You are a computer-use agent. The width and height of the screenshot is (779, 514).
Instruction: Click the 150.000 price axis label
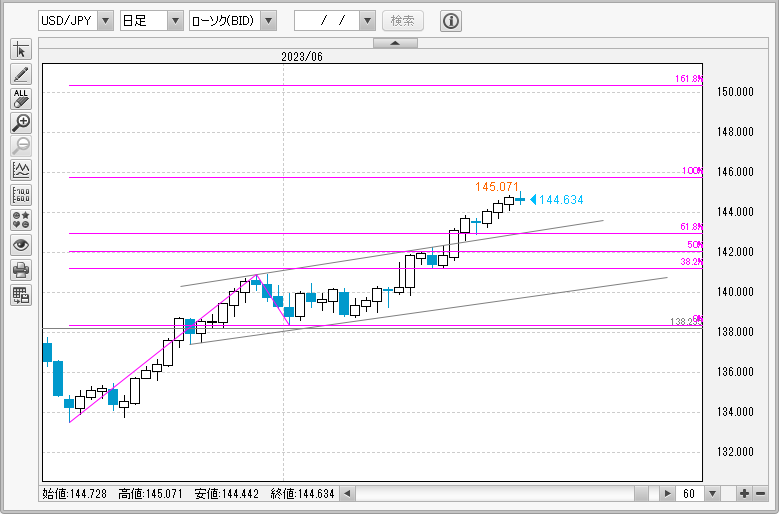click(735, 92)
